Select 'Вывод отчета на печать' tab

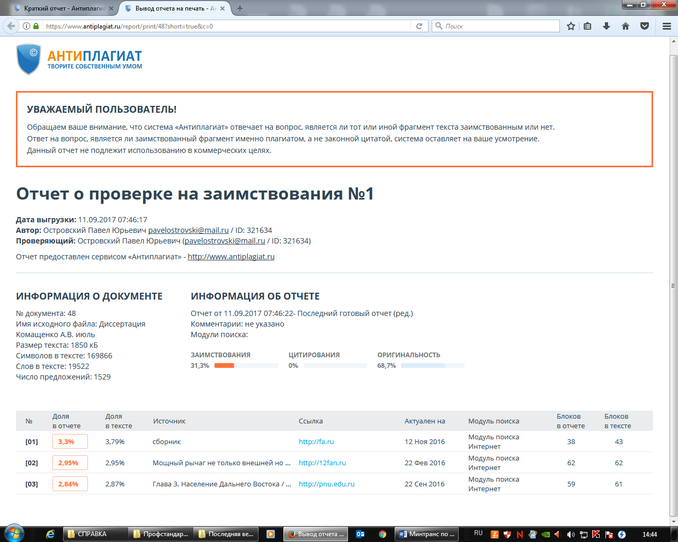pos(174,8)
